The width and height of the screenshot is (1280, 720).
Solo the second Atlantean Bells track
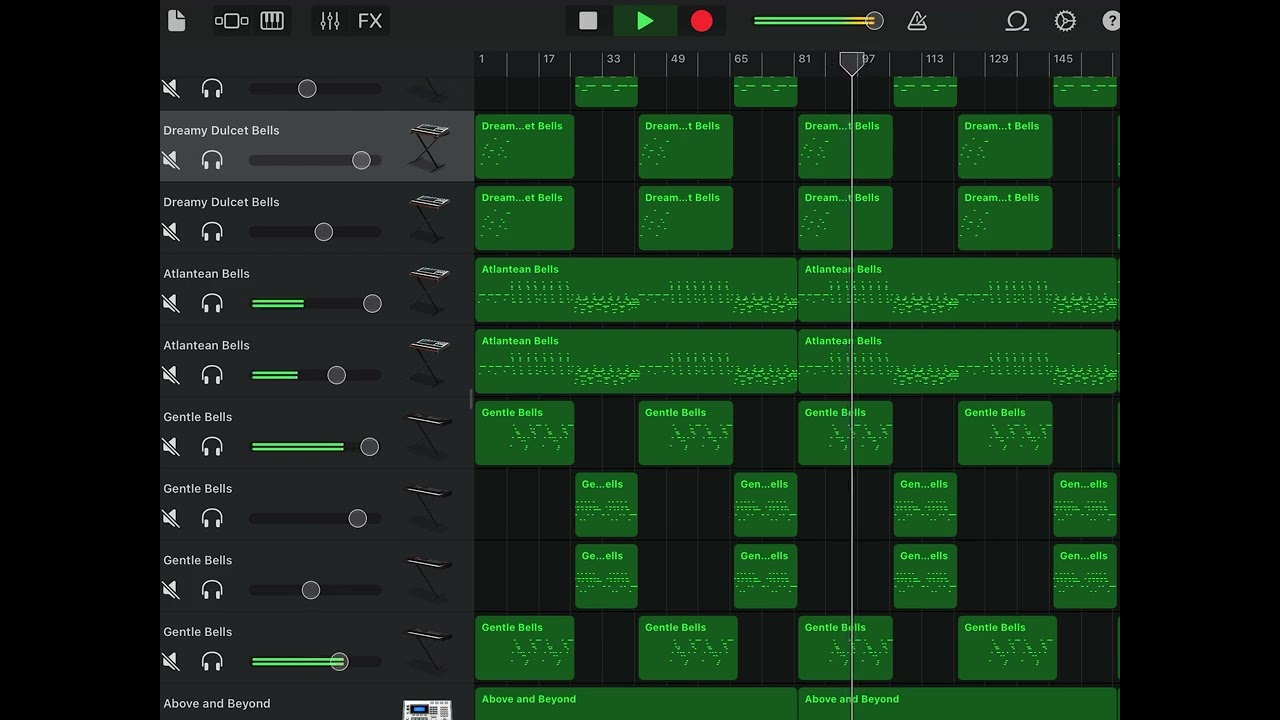pyautogui.click(x=212, y=375)
